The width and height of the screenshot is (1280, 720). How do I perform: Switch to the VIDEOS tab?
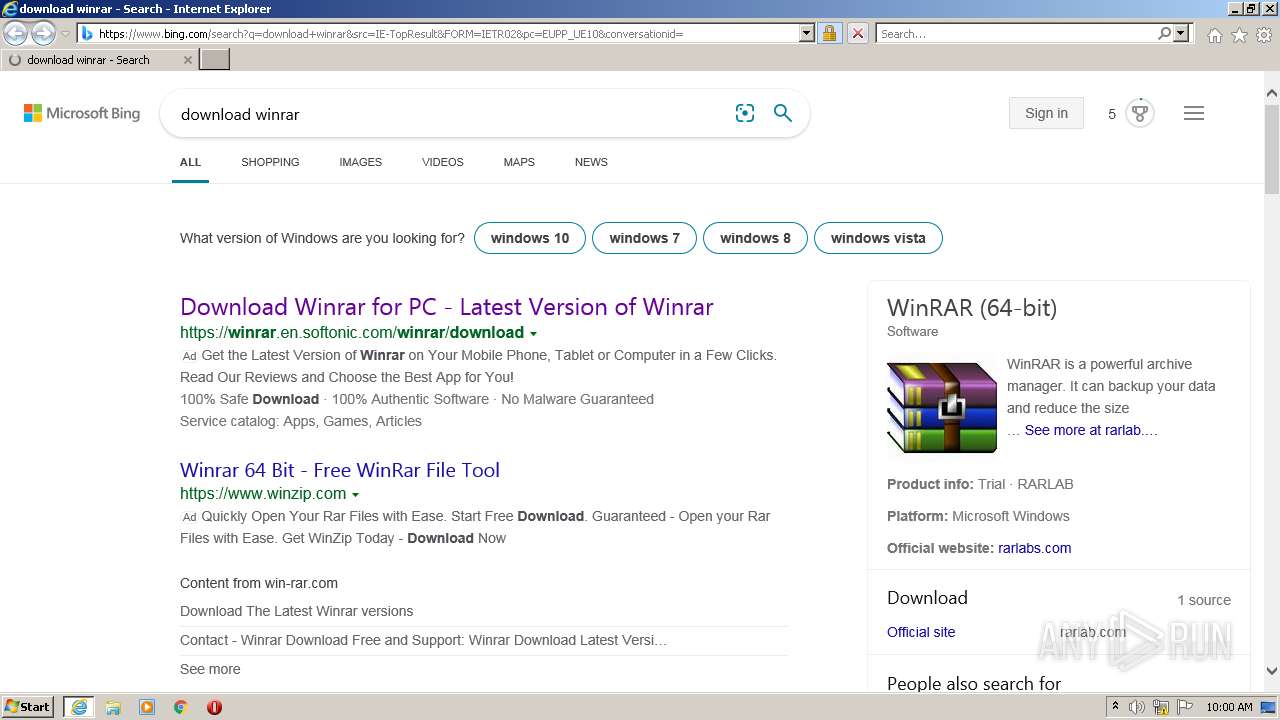(x=443, y=162)
